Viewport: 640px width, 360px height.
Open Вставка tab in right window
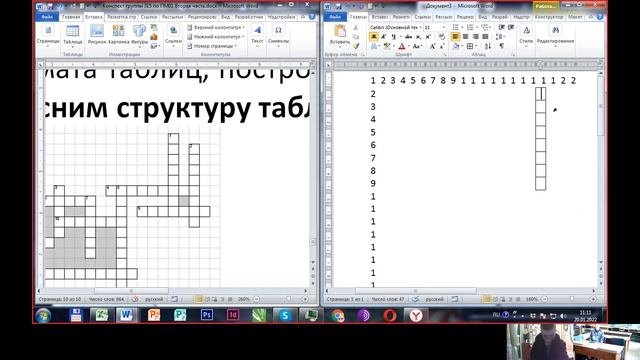(x=380, y=17)
